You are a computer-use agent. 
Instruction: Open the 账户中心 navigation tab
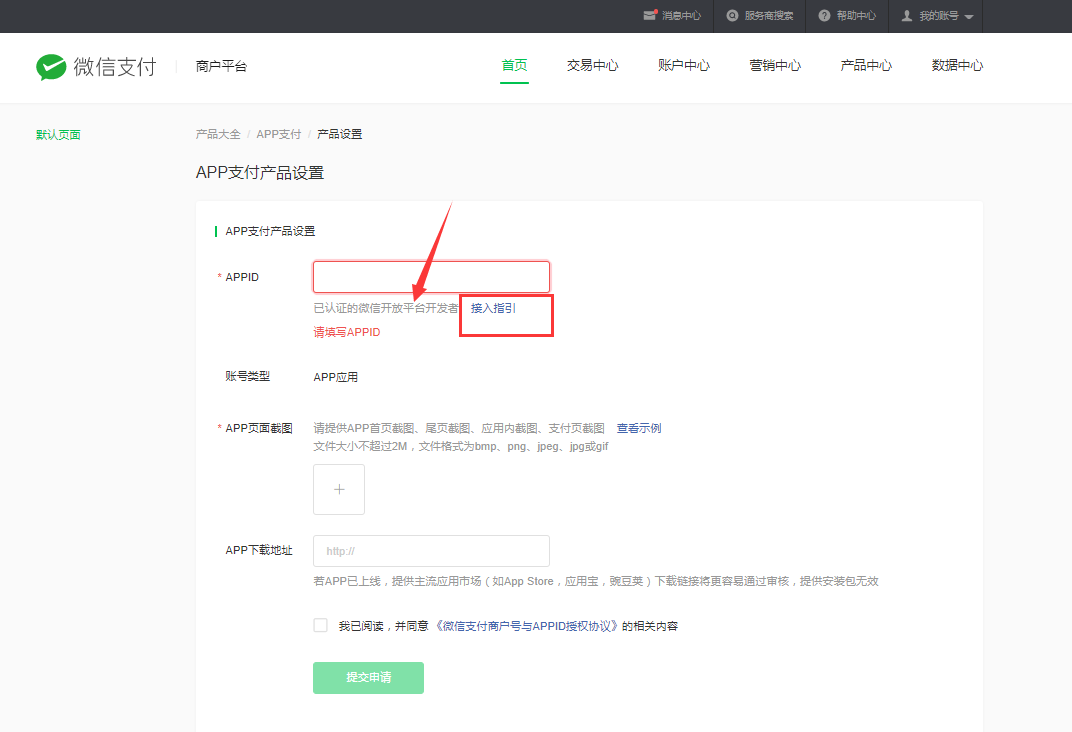pos(684,66)
